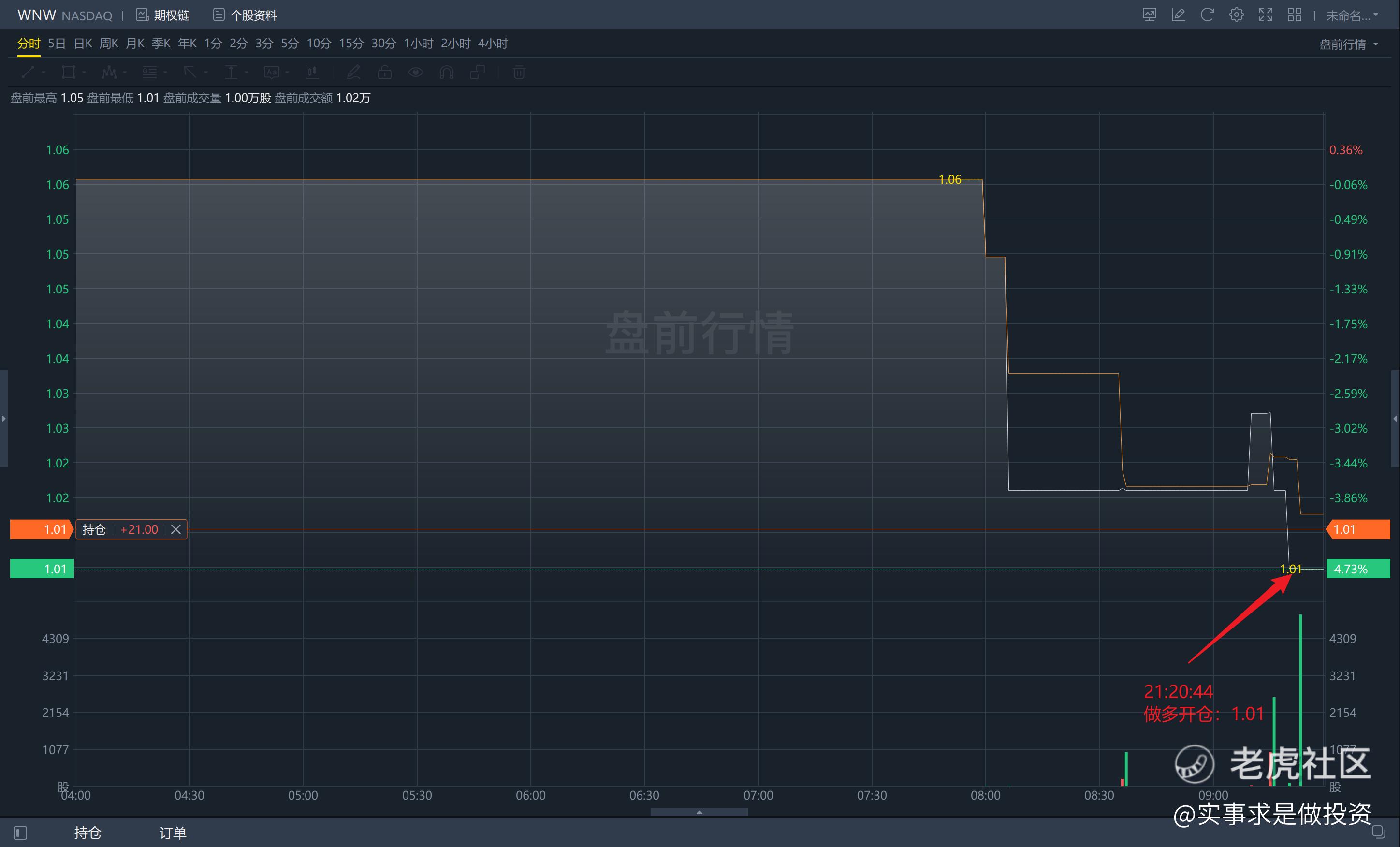Delete drawings with the trash icon
This screenshot has width=1400, height=847.
(519, 72)
